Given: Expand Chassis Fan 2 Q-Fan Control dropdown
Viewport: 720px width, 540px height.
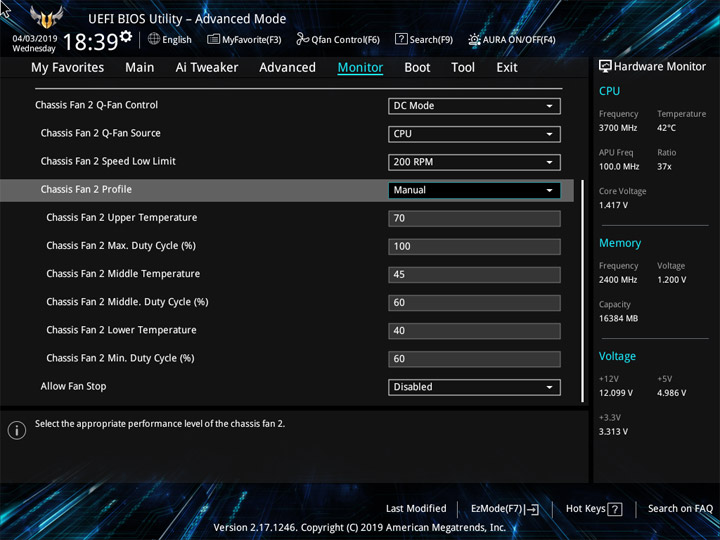Looking at the screenshot, I should (474, 106).
